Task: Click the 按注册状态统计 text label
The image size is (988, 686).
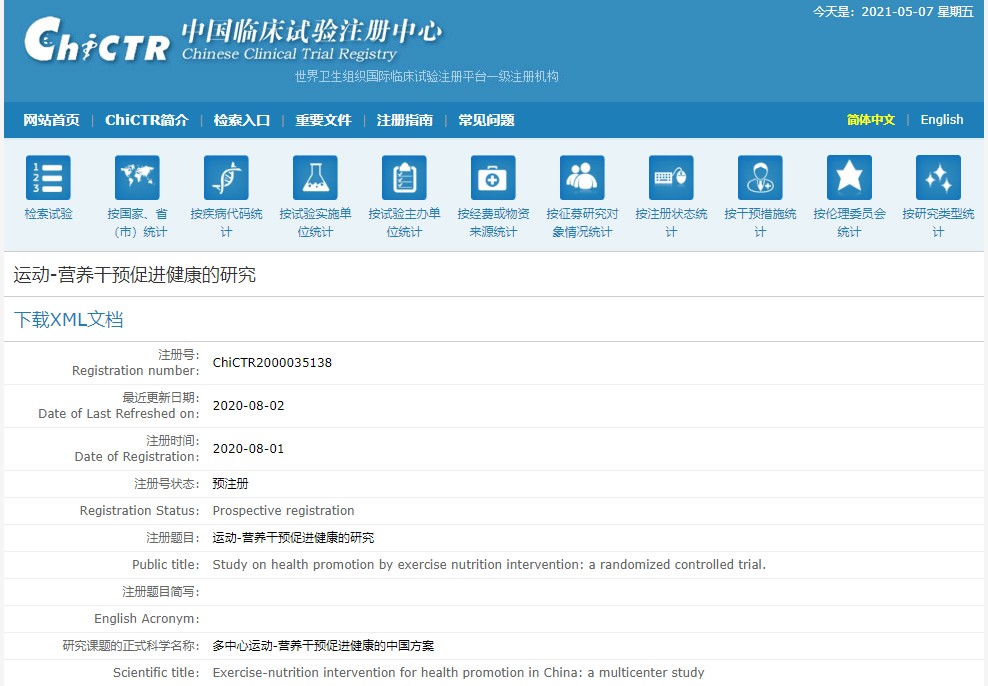Action: click(x=671, y=222)
